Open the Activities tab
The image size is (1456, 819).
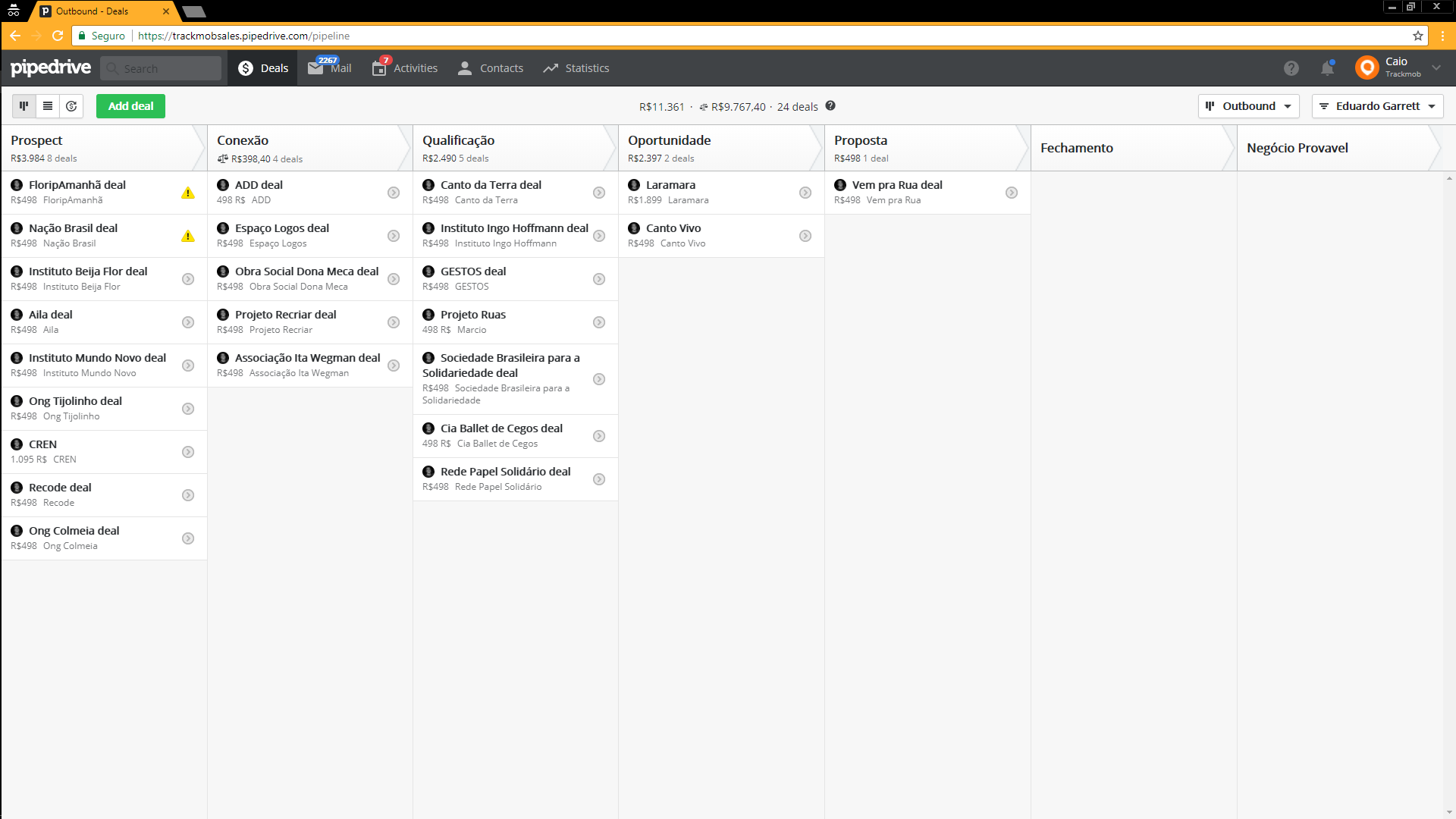click(405, 68)
